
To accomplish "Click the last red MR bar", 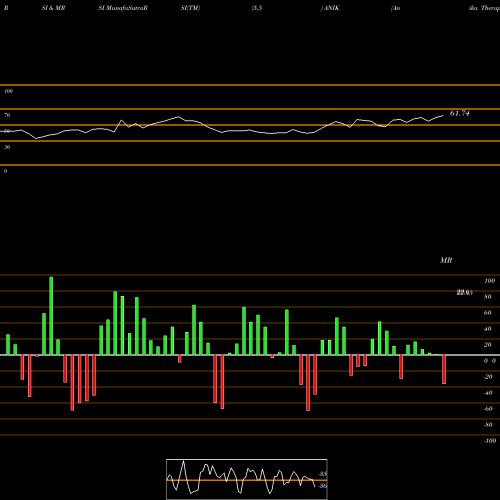I will pyautogui.click(x=444, y=369).
